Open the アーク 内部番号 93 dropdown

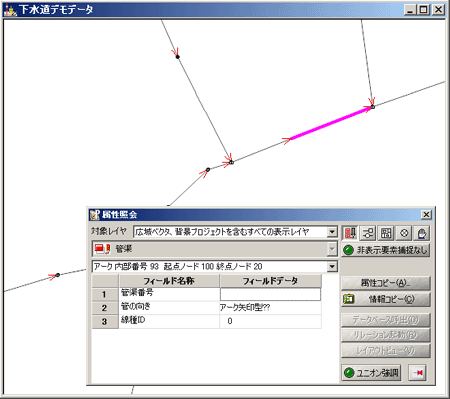[332, 266]
